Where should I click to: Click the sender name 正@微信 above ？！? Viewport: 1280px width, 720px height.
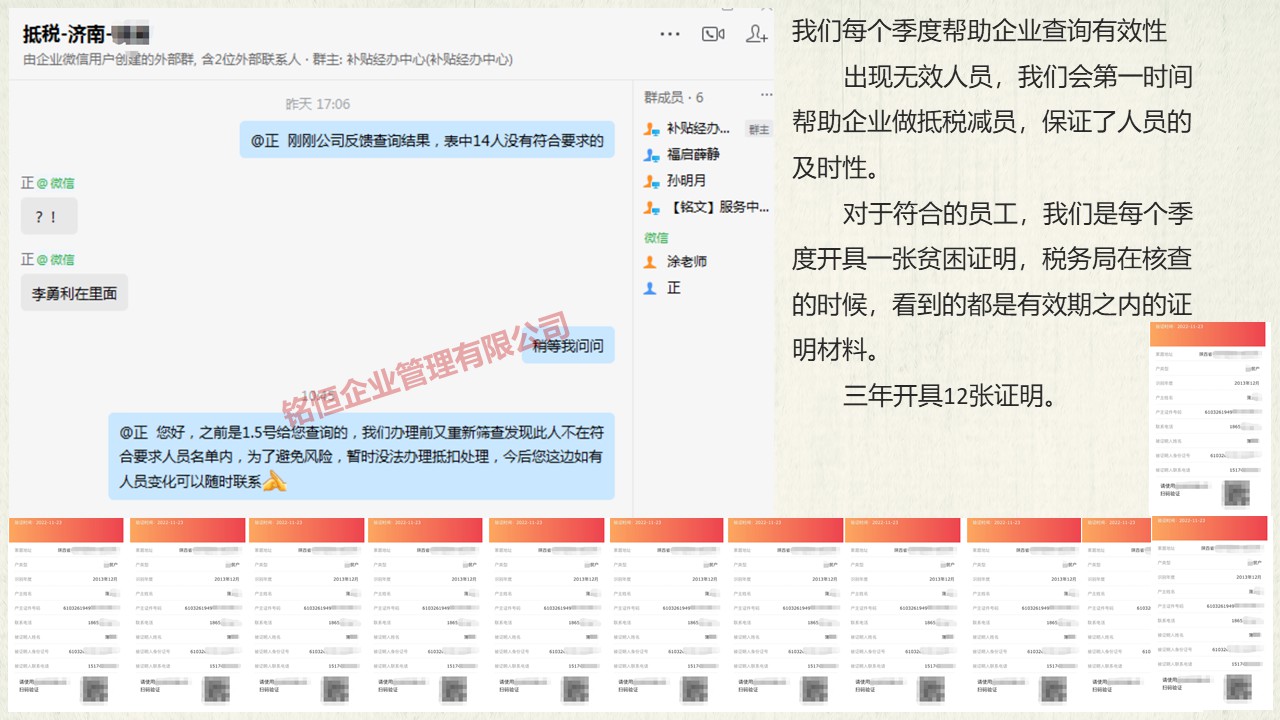pyautogui.click(x=48, y=183)
